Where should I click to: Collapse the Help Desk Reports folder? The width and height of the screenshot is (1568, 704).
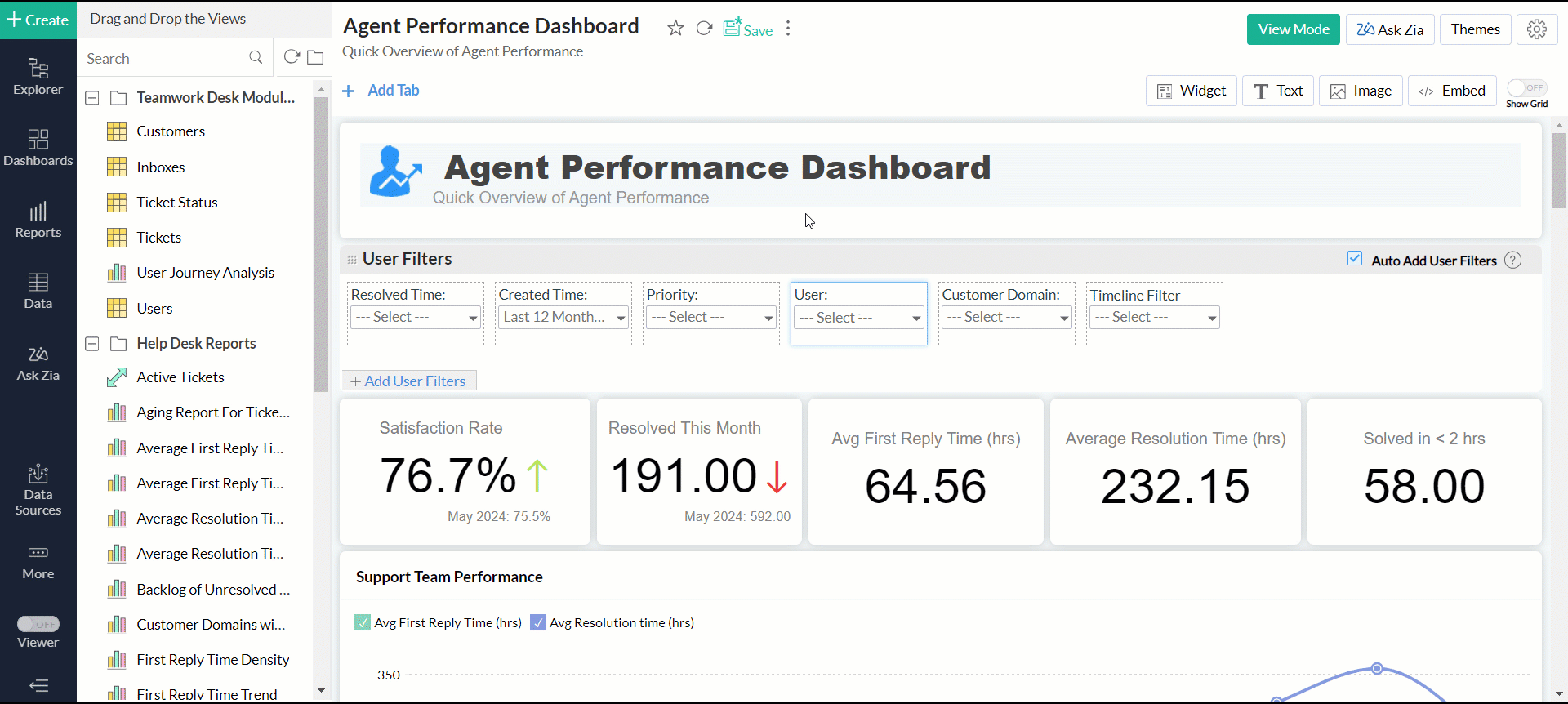(x=92, y=344)
